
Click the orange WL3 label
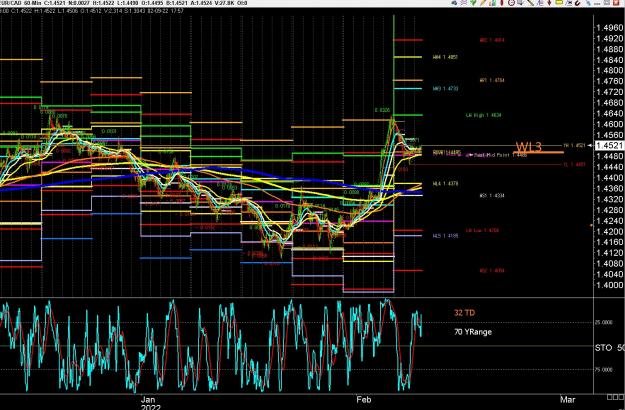(529, 147)
